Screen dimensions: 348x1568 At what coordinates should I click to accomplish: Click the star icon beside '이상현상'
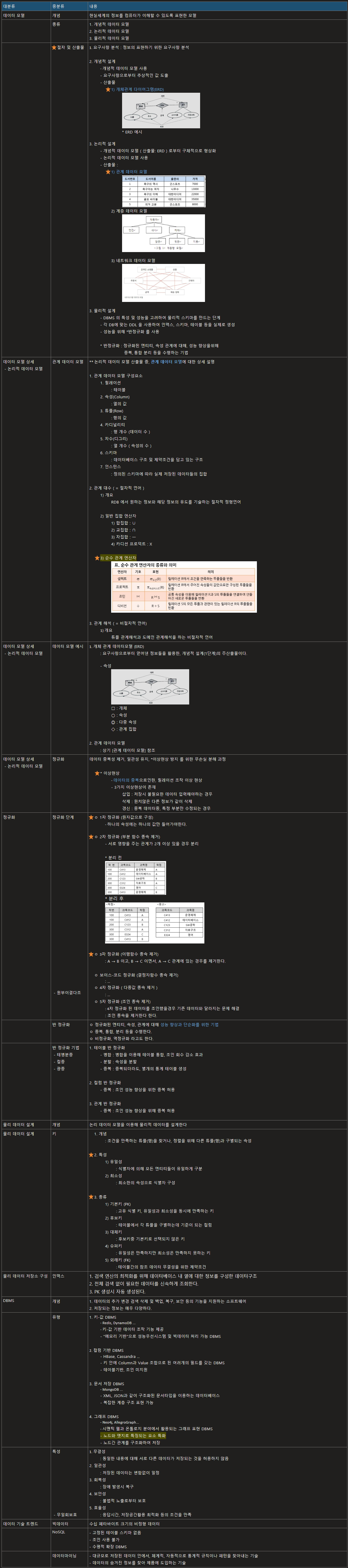pyautogui.click(x=97, y=773)
